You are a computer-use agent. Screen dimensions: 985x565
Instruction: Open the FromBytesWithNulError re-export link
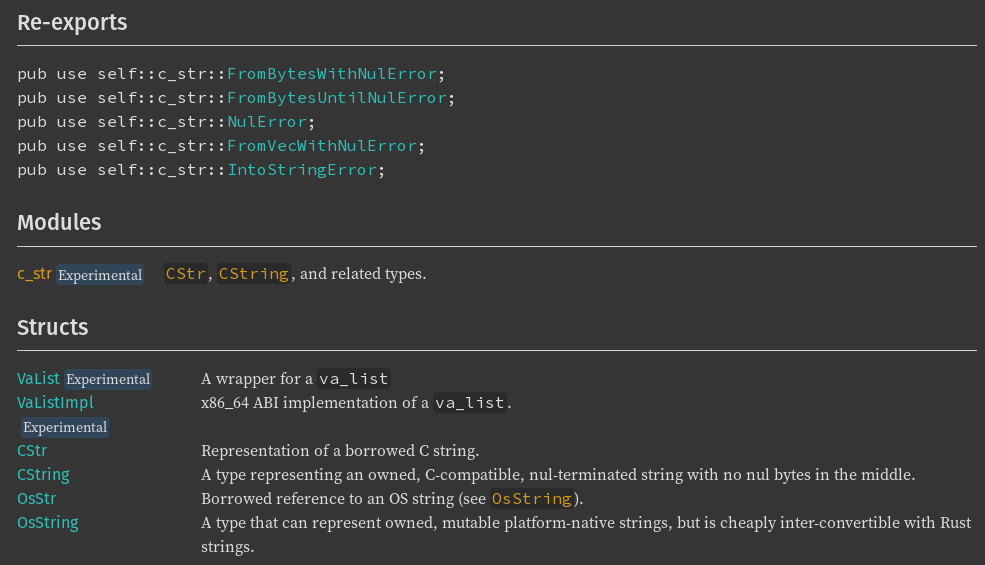coord(333,74)
